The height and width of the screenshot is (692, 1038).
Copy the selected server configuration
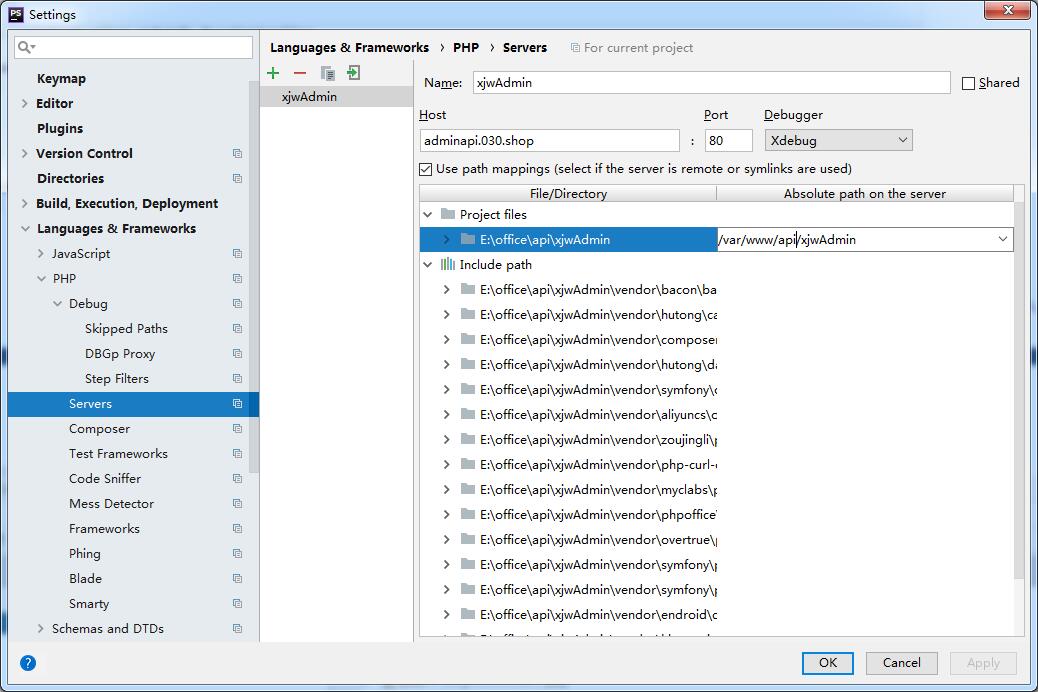(327, 73)
